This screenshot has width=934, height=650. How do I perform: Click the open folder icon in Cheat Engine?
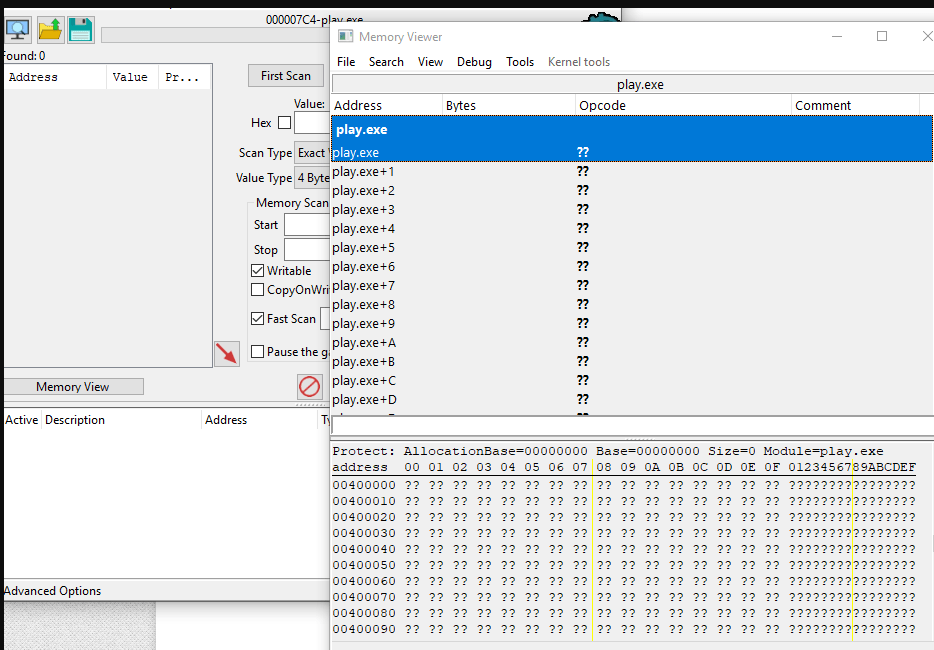click(50, 29)
